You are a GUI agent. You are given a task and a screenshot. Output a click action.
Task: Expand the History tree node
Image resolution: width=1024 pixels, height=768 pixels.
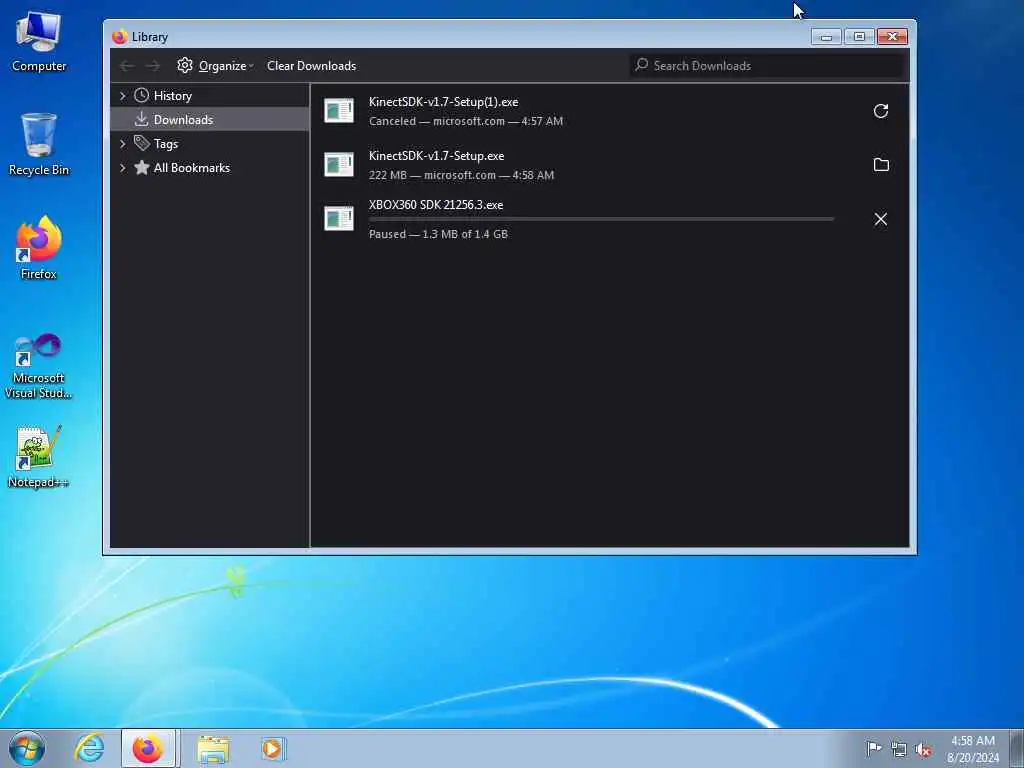click(x=122, y=95)
